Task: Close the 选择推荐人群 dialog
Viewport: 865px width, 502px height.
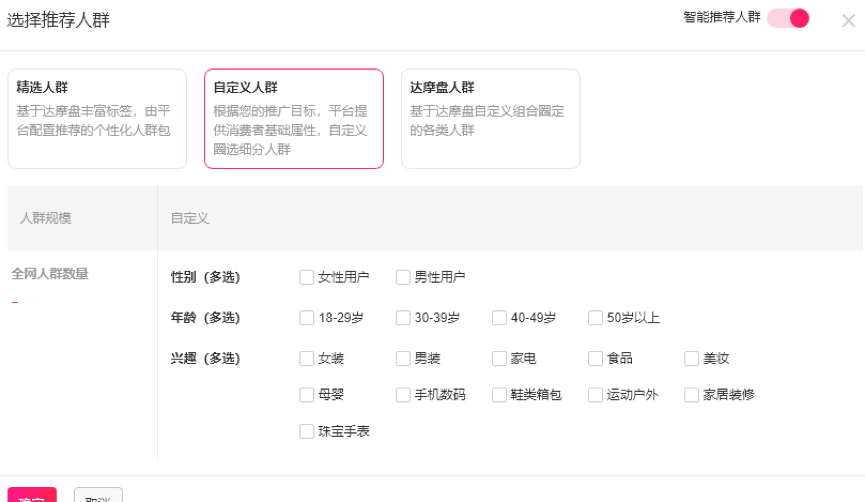Action: [848, 21]
